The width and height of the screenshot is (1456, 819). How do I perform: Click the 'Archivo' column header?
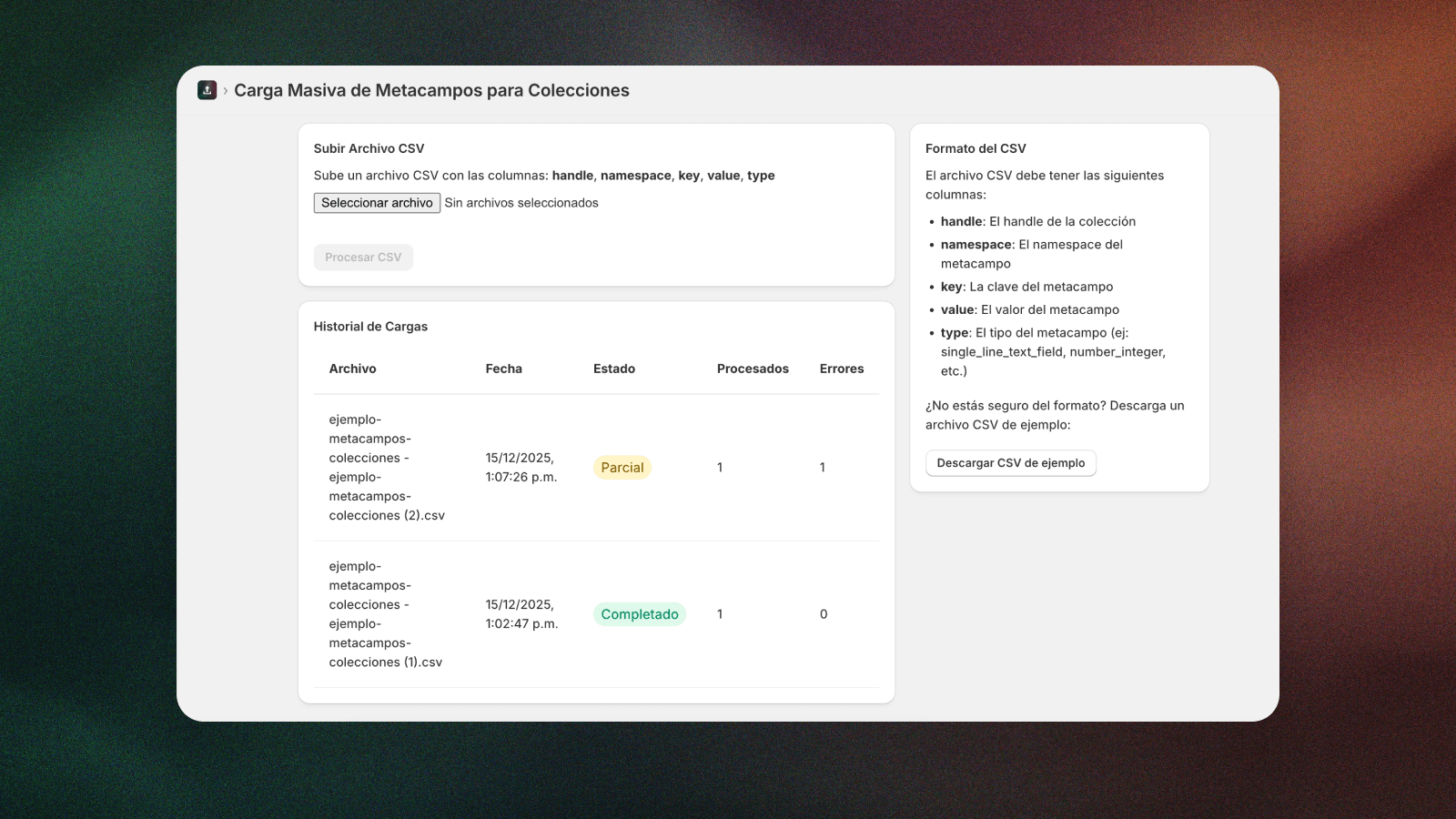(352, 369)
